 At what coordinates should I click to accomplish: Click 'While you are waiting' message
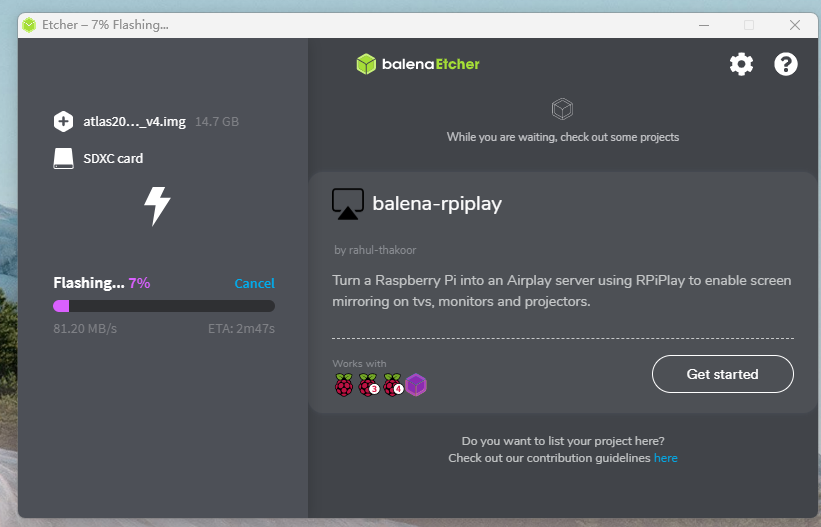tap(563, 137)
